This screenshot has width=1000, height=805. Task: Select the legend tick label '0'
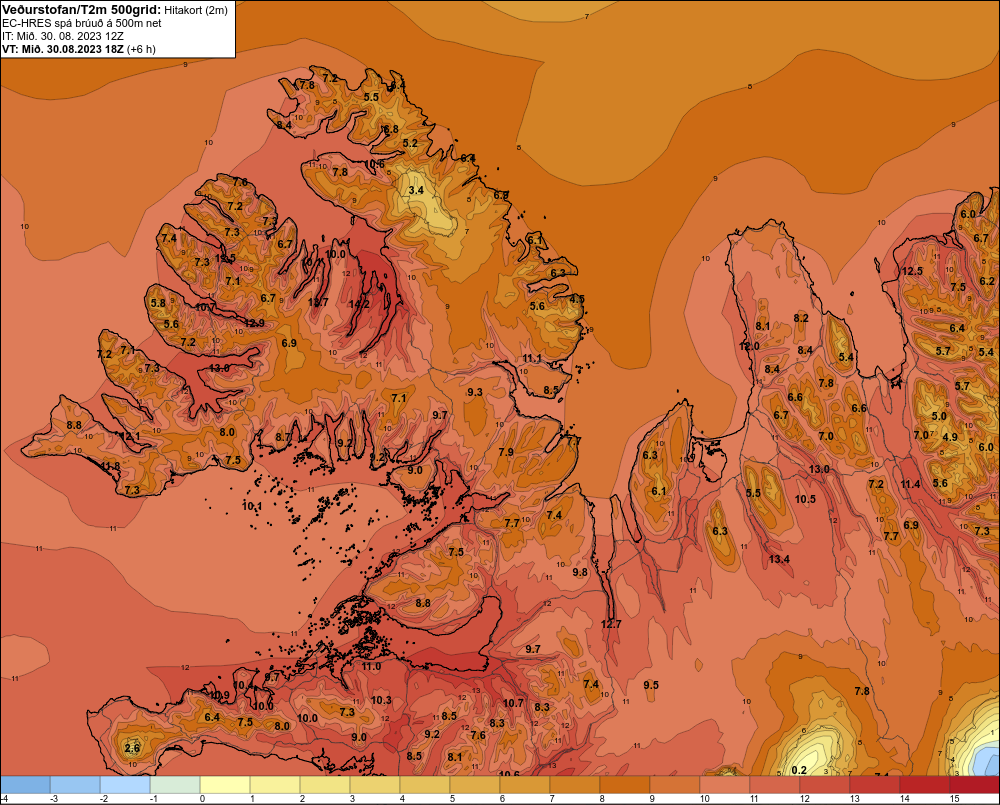click(202, 799)
